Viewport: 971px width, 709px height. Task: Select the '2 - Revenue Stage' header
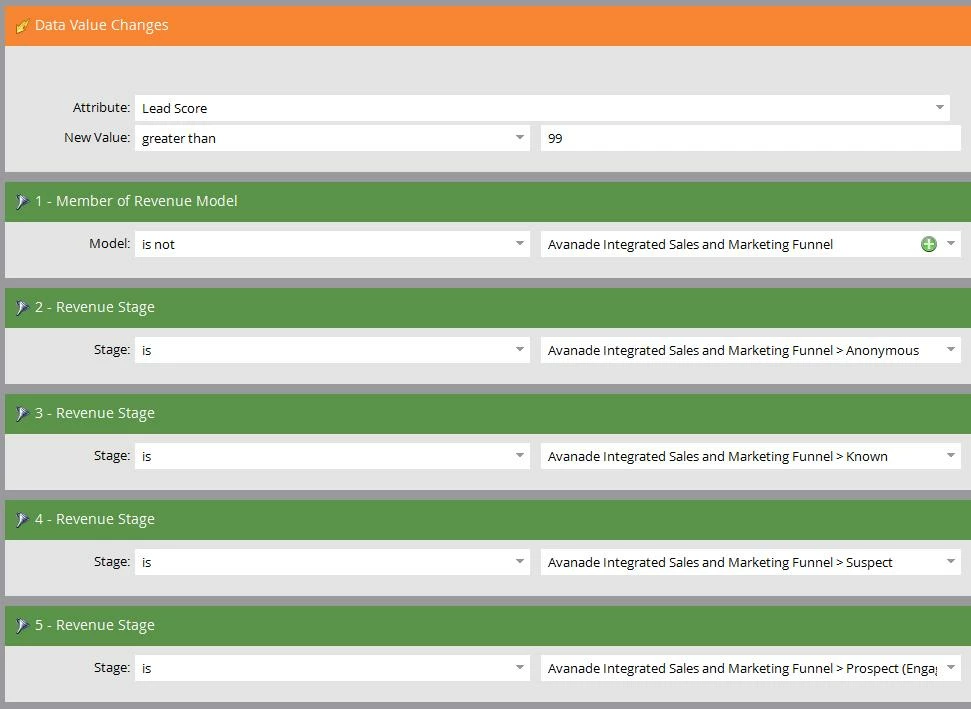click(95, 307)
